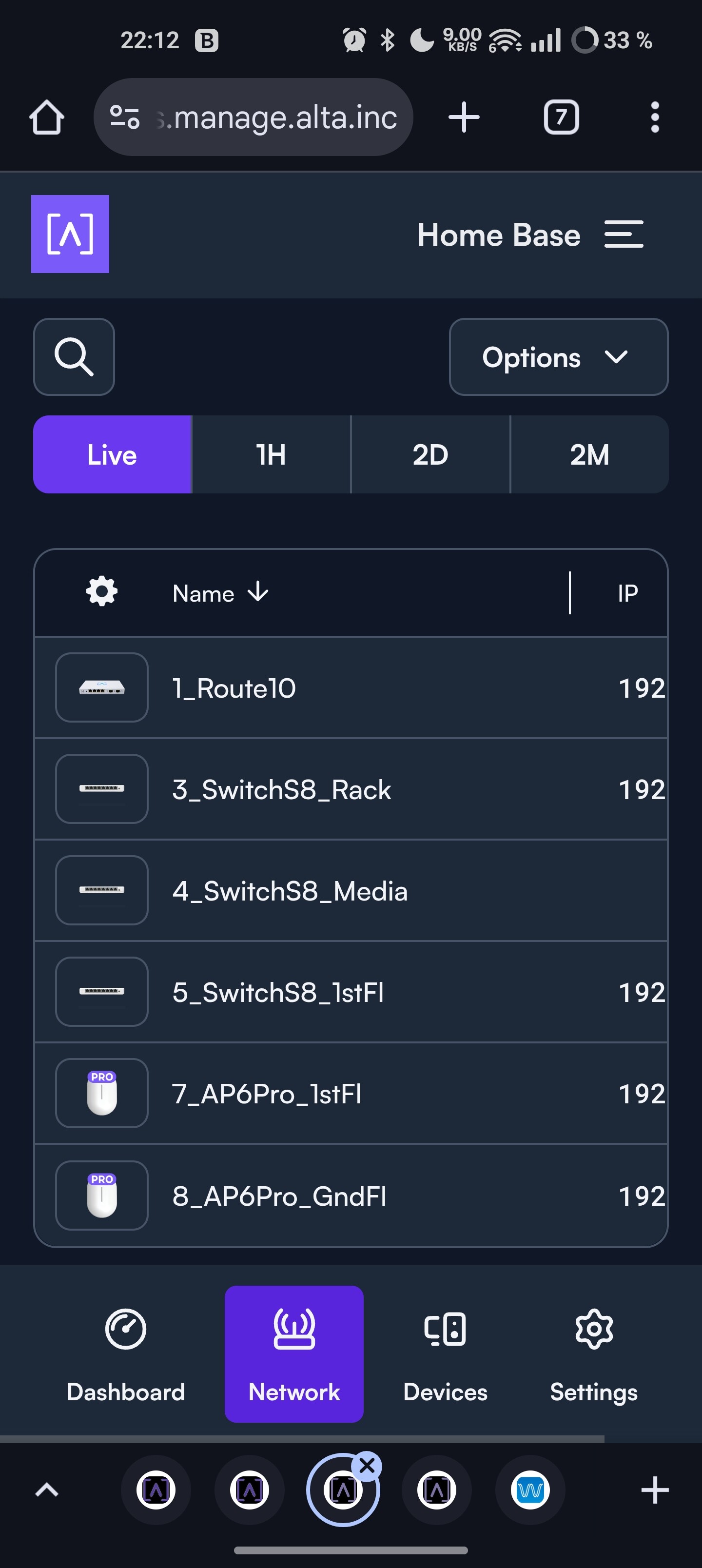
Task: Select the 2D time range
Action: point(430,454)
